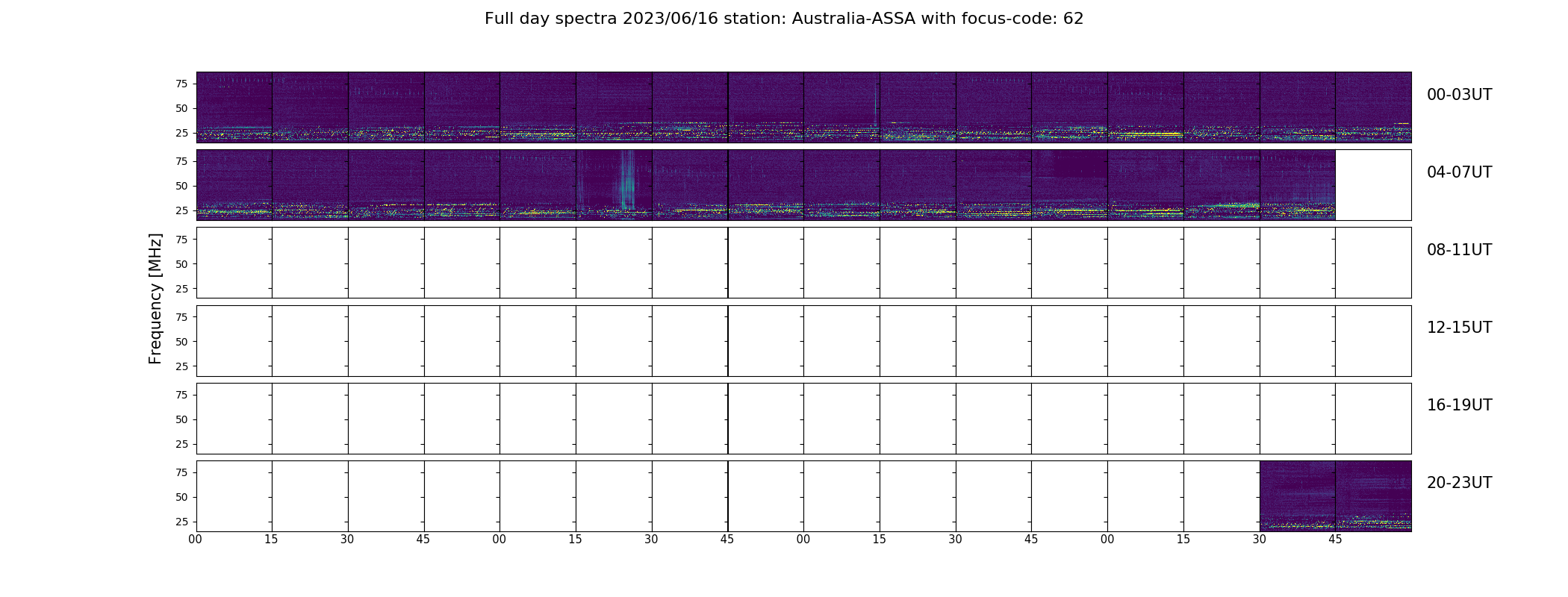Click the 50 tick label of the 20-23UT row
1568x597 pixels.
tap(181, 497)
